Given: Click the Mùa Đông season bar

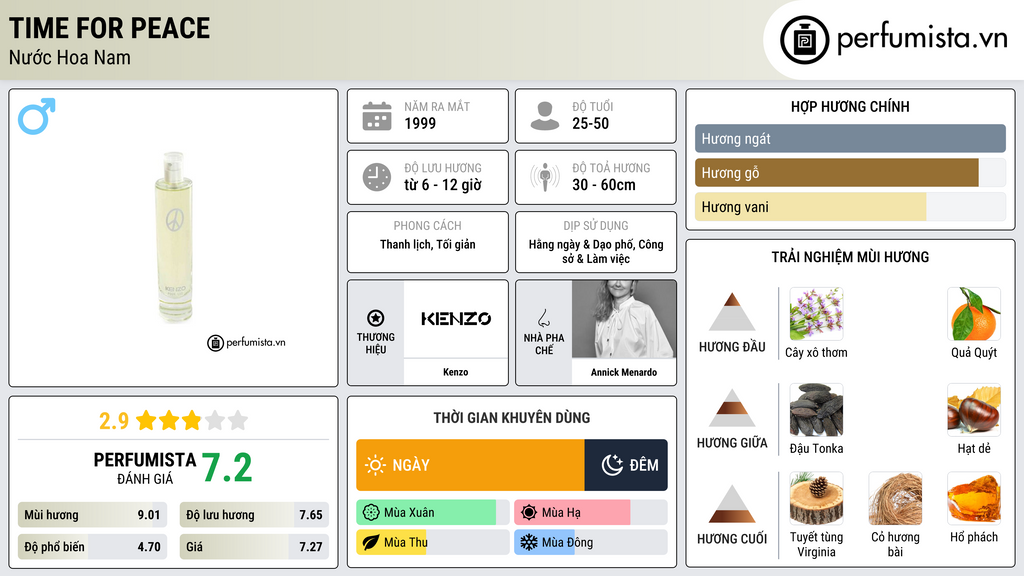Looking at the screenshot, I should 590,542.
